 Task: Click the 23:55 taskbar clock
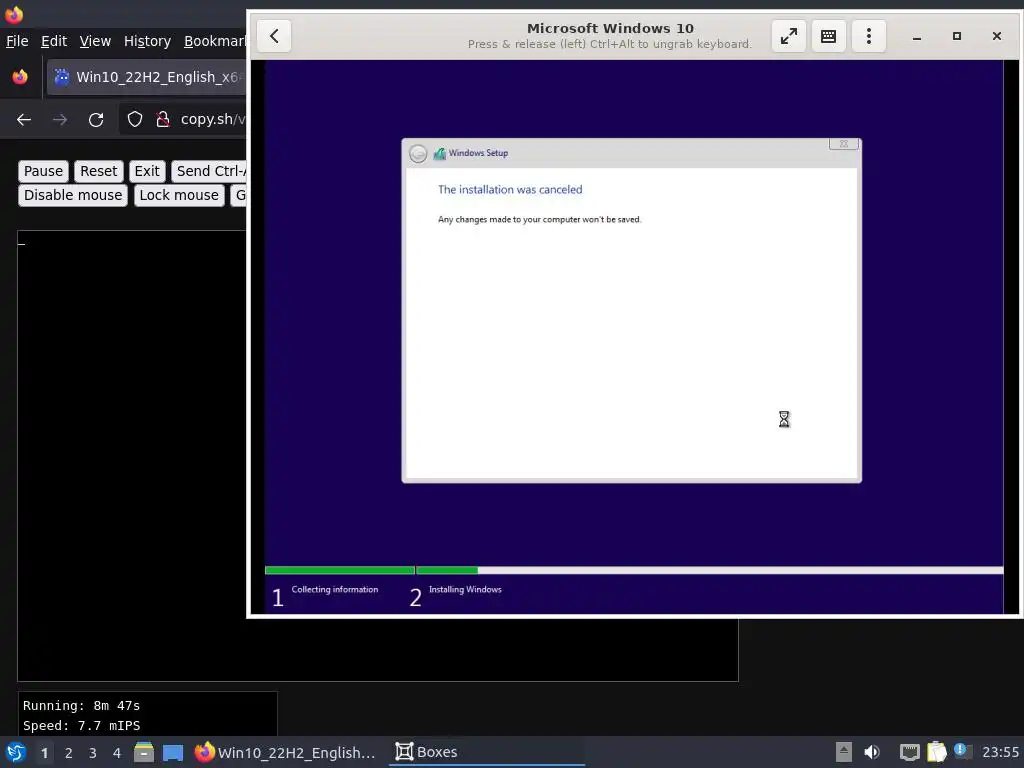tap(1000, 752)
